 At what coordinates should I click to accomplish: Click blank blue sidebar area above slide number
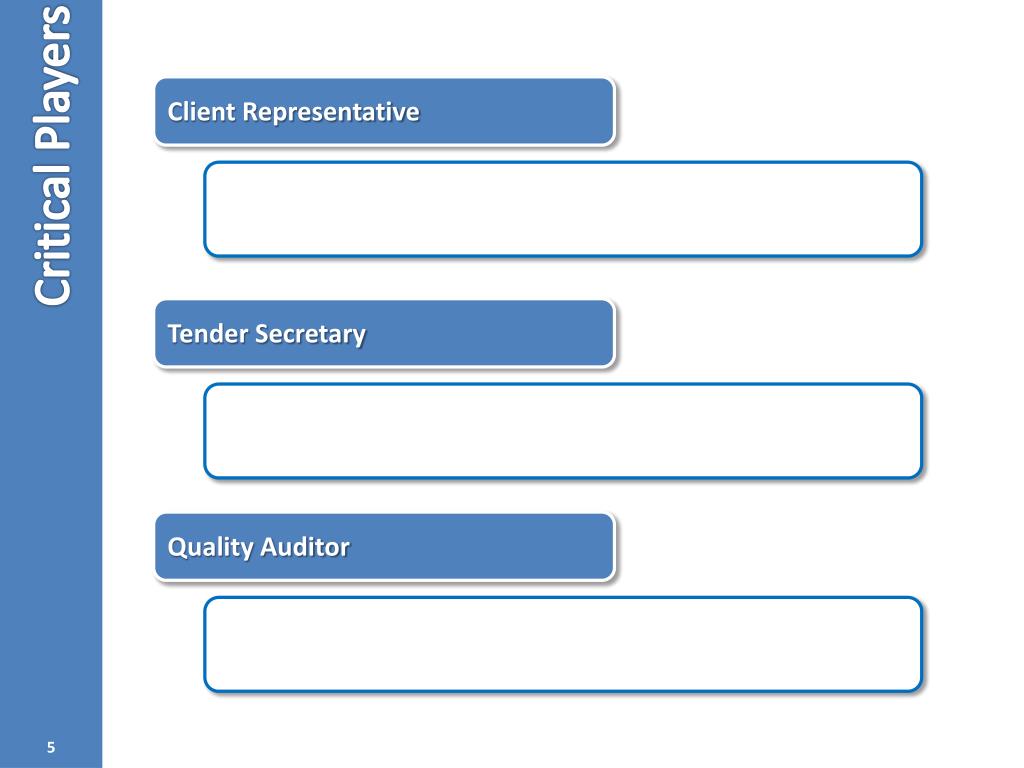[51, 522]
